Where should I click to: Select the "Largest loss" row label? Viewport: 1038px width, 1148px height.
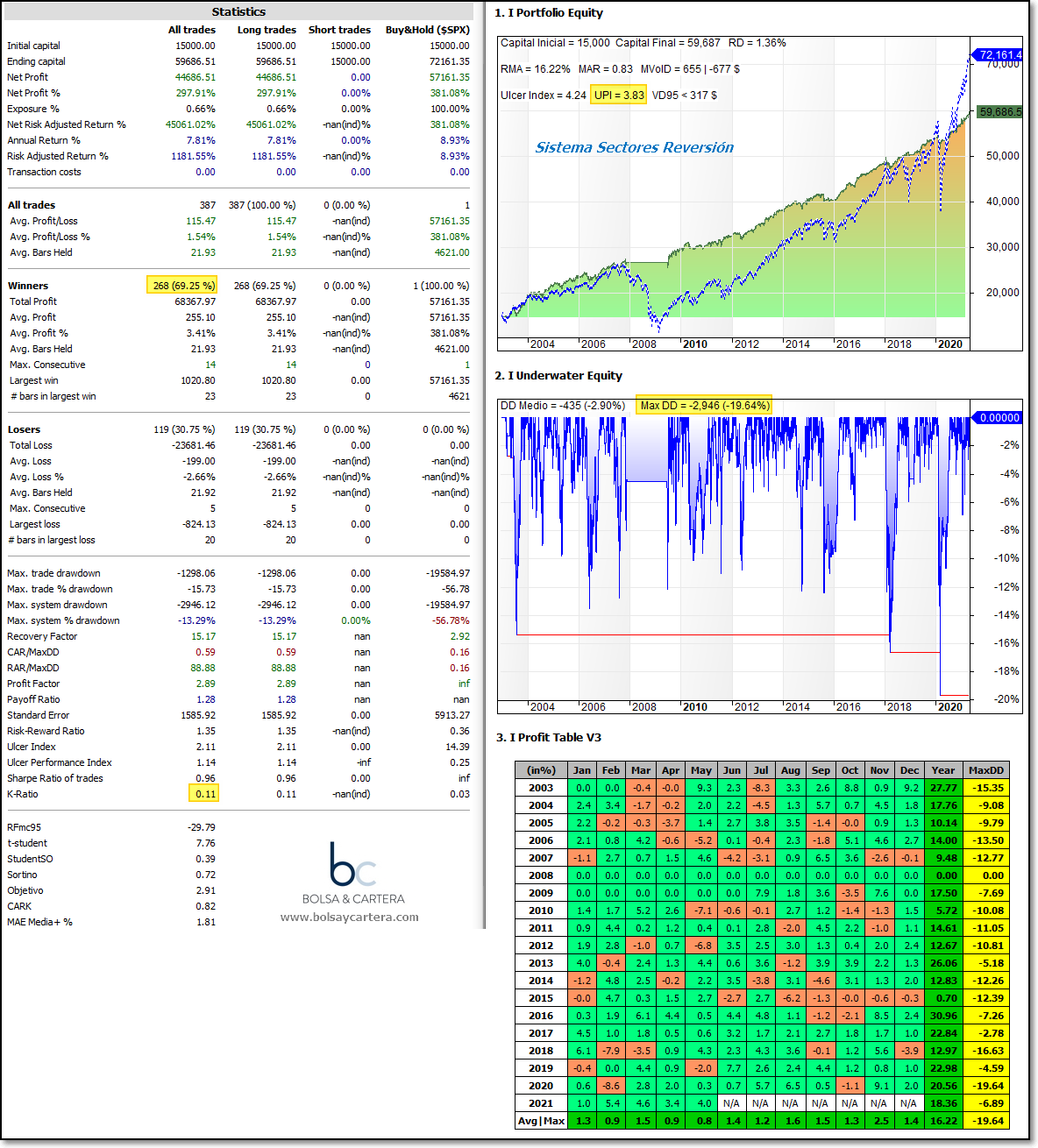point(35,524)
